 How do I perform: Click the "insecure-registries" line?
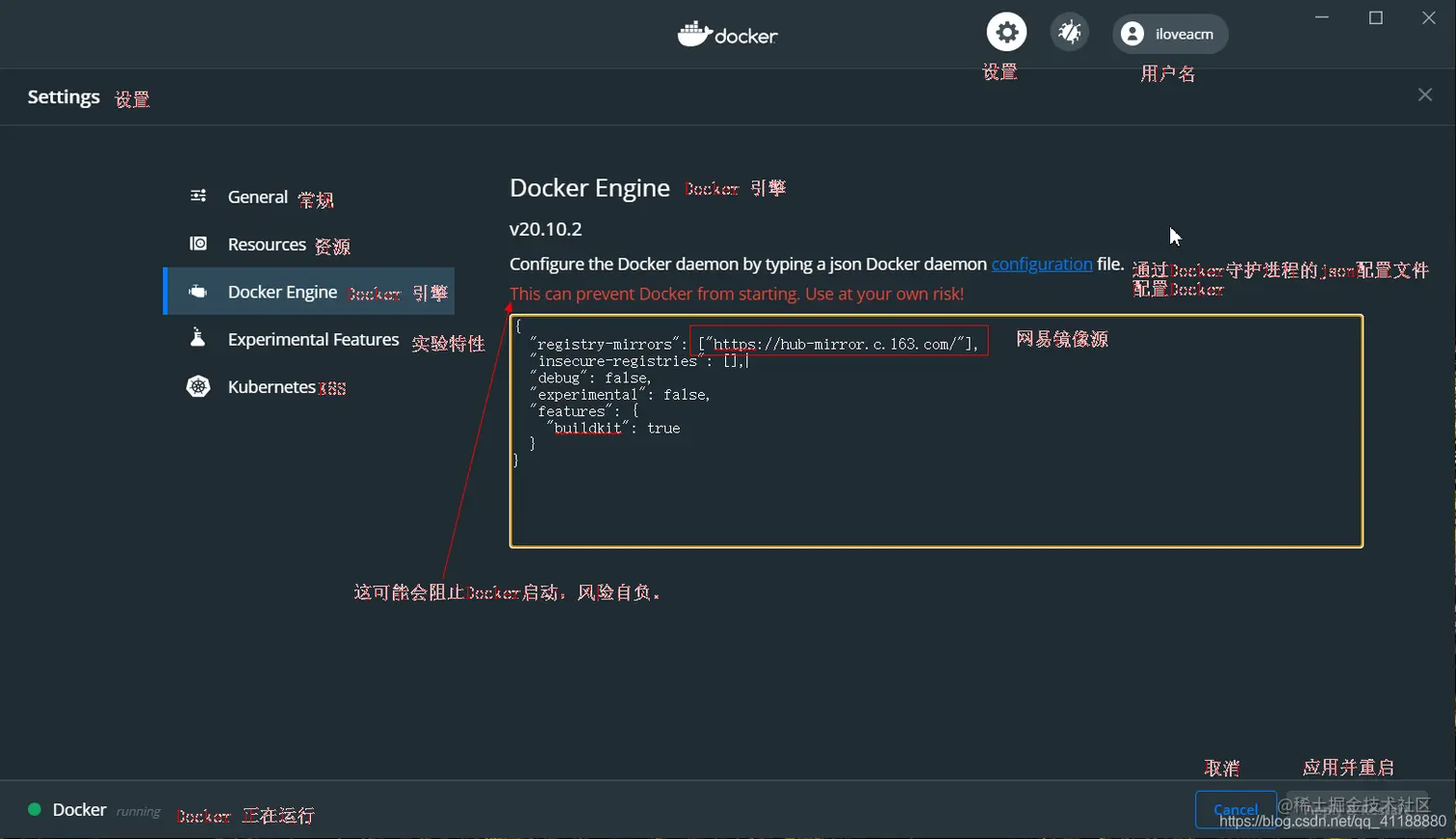[x=637, y=361]
